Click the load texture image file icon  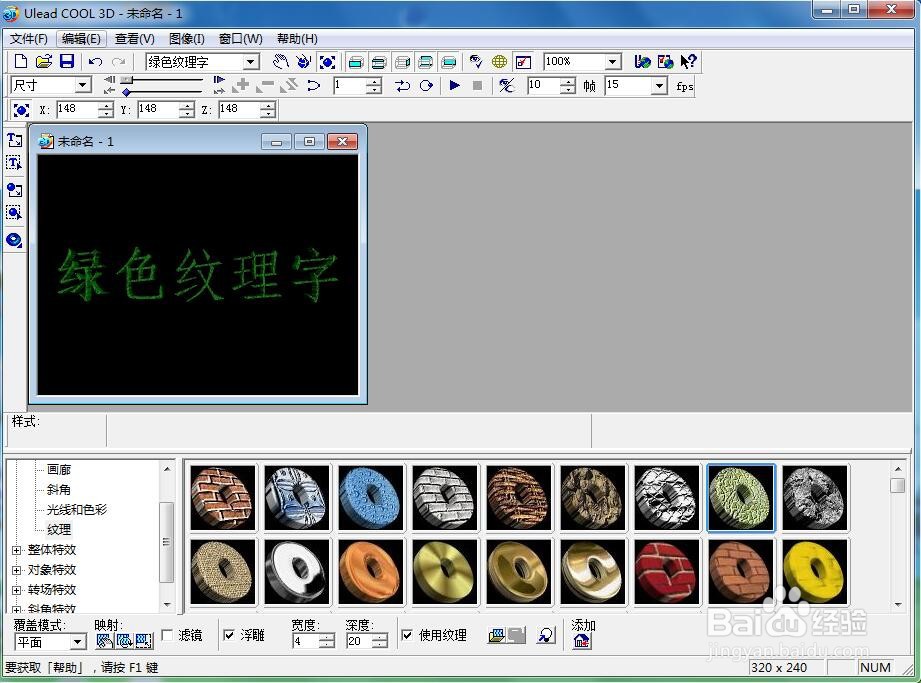(x=496, y=635)
